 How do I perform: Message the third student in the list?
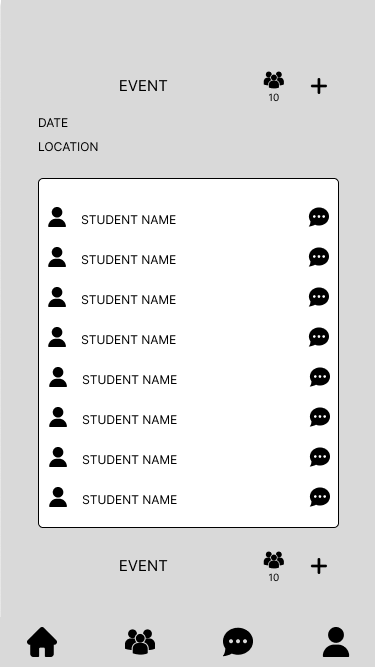319,297
